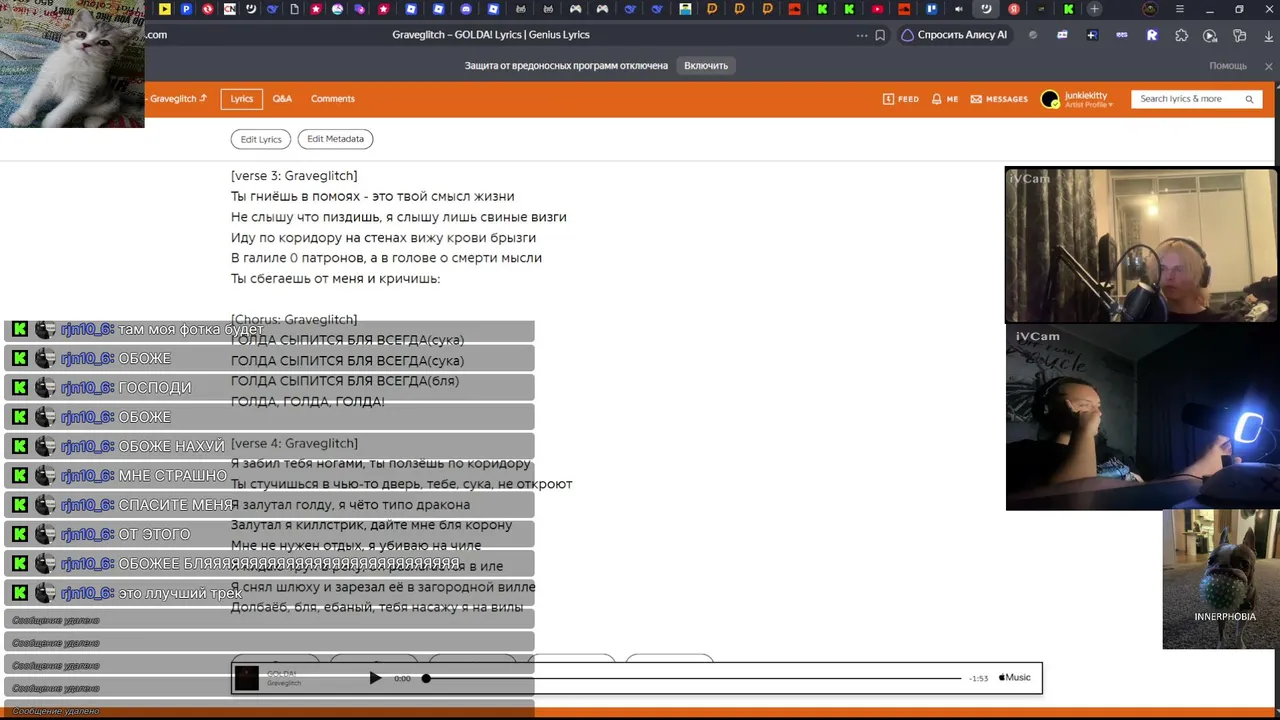This screenshot has height=720, width=1280.
Task: Dismiss the malware protection notification bar
Action: [x=1268, y=66]
